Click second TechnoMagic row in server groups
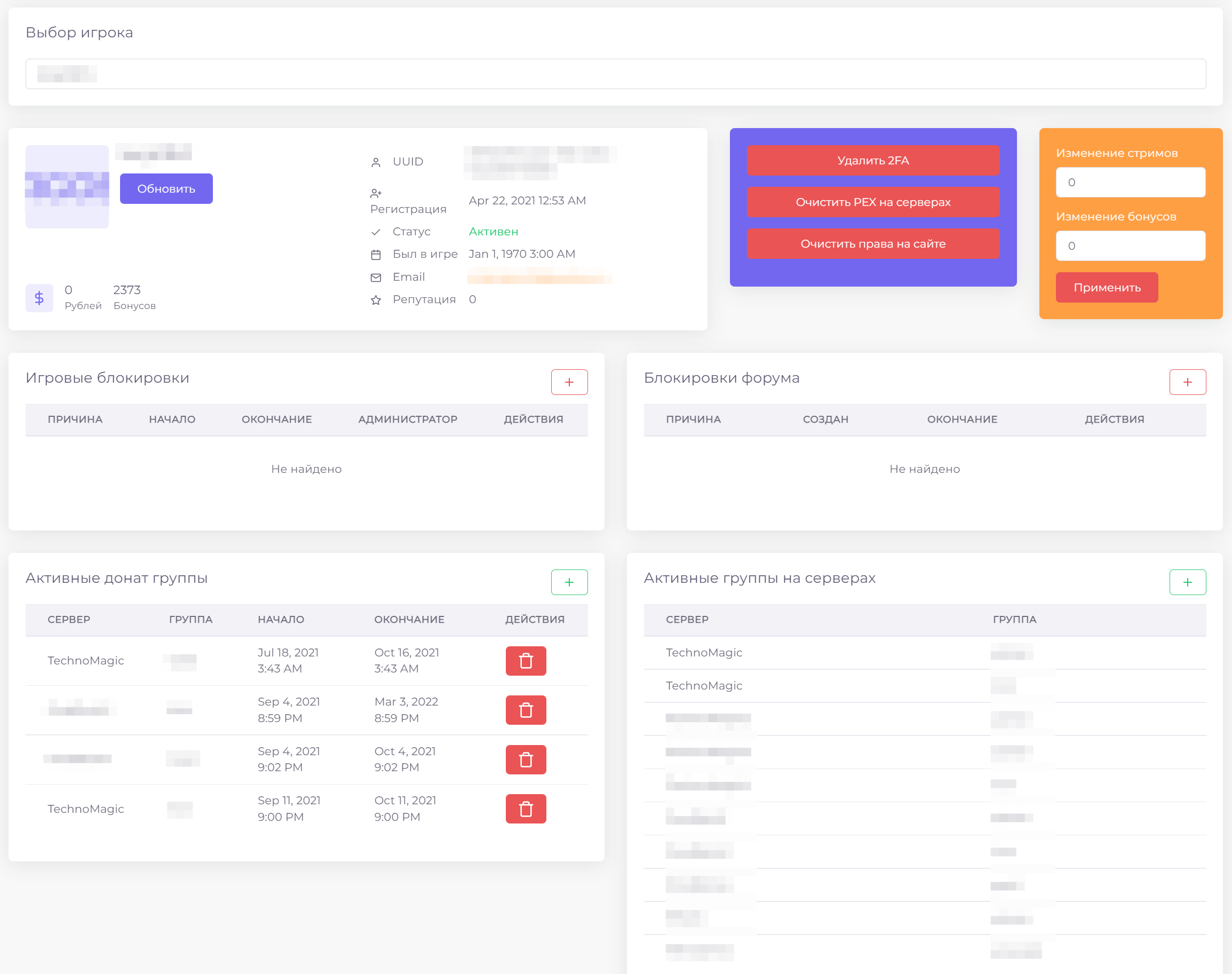The image size is (1232, 974). [x=925, y=686]
